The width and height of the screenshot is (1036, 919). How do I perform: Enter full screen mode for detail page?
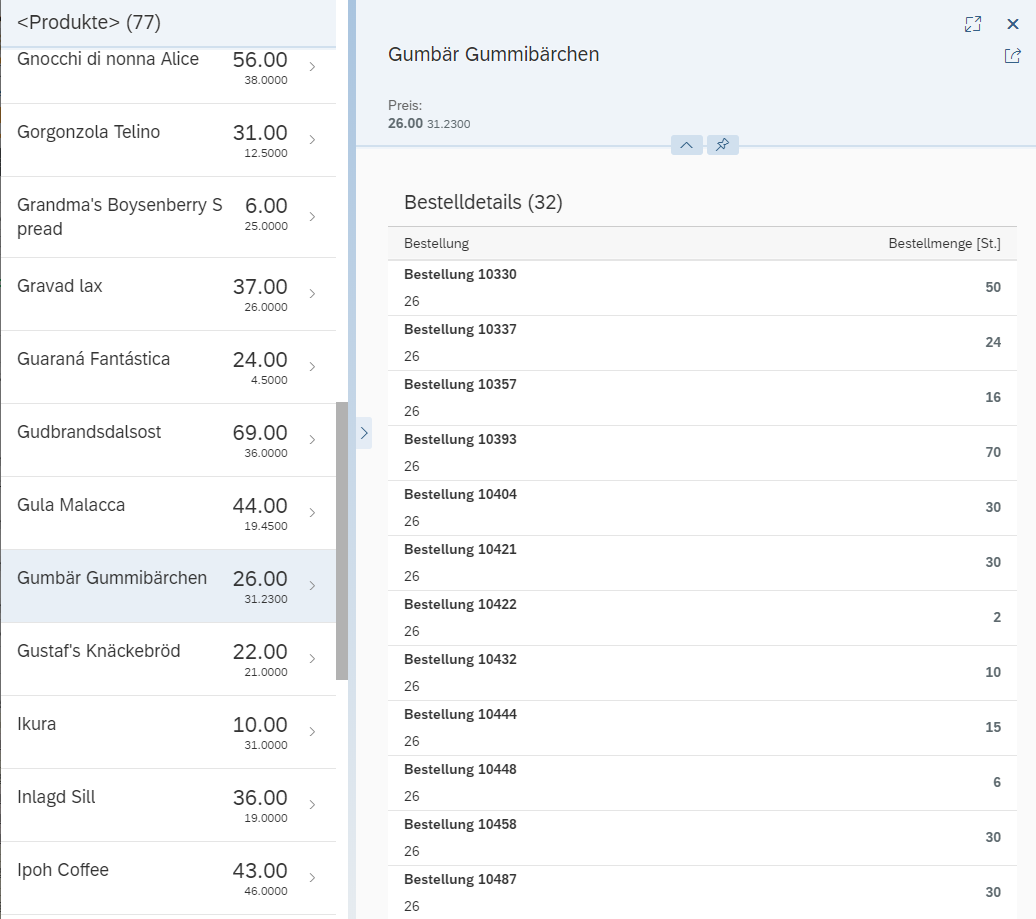(x=972, y=24)
